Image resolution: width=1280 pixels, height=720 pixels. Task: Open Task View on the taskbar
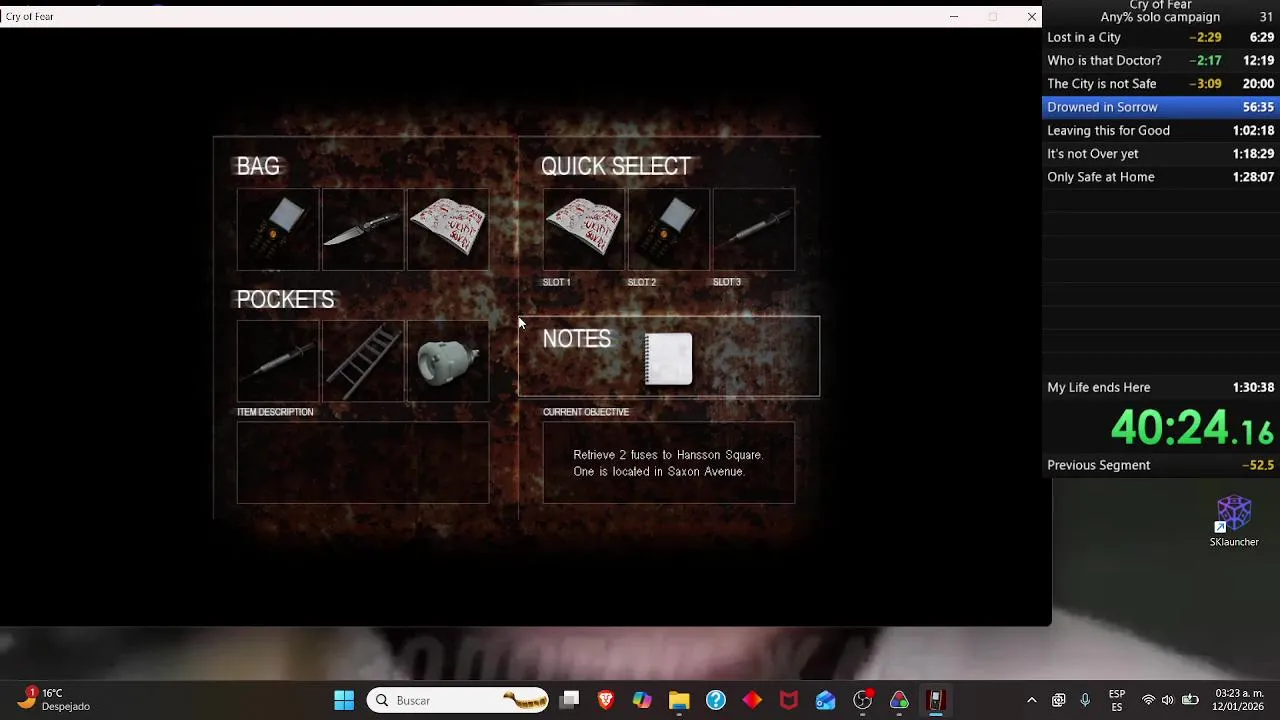[x=569, y=700]
